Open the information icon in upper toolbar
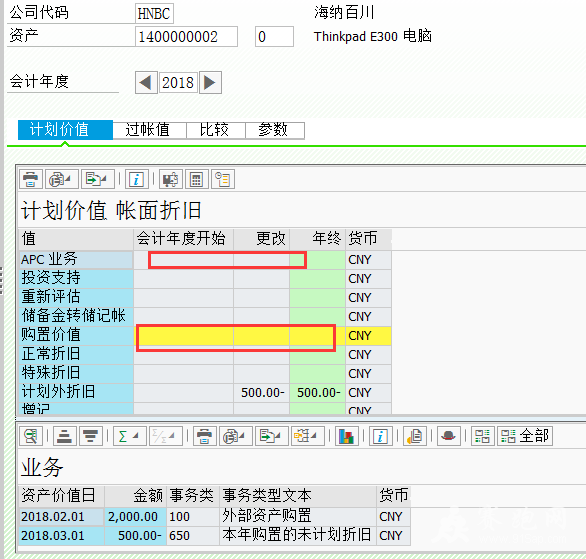 tap(136, 179)
